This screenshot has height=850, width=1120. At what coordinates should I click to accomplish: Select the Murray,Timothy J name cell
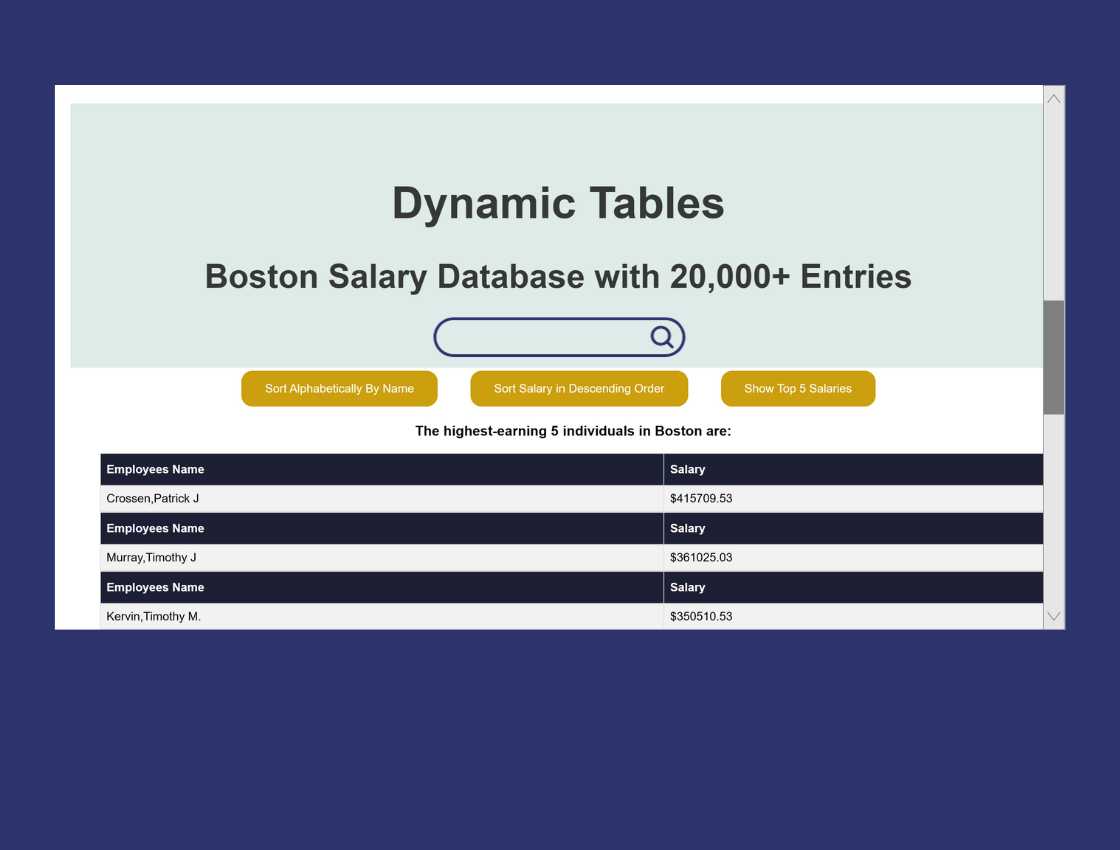pyautogui.click(x=152, y=557)
